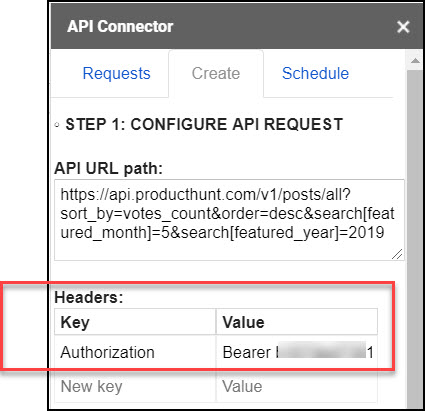Click the API Connector title bar
The width and height of the screenshot is (425, 411).
tap(220, 27)
